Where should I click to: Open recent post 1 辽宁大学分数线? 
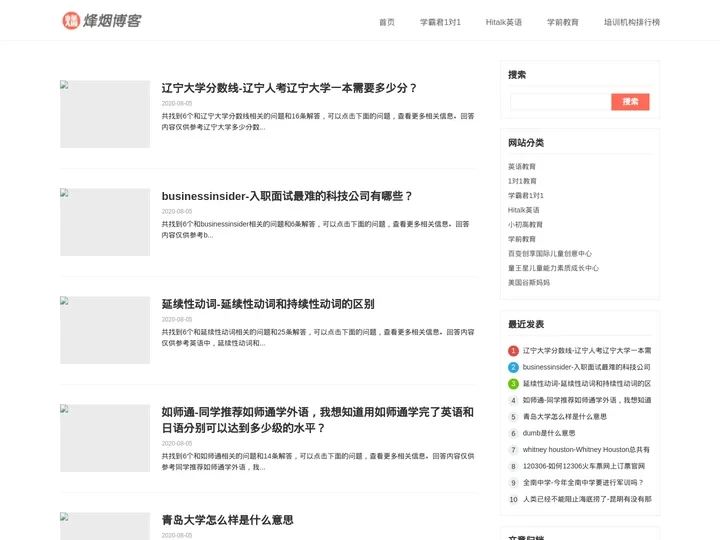click(x=587, y=351)
